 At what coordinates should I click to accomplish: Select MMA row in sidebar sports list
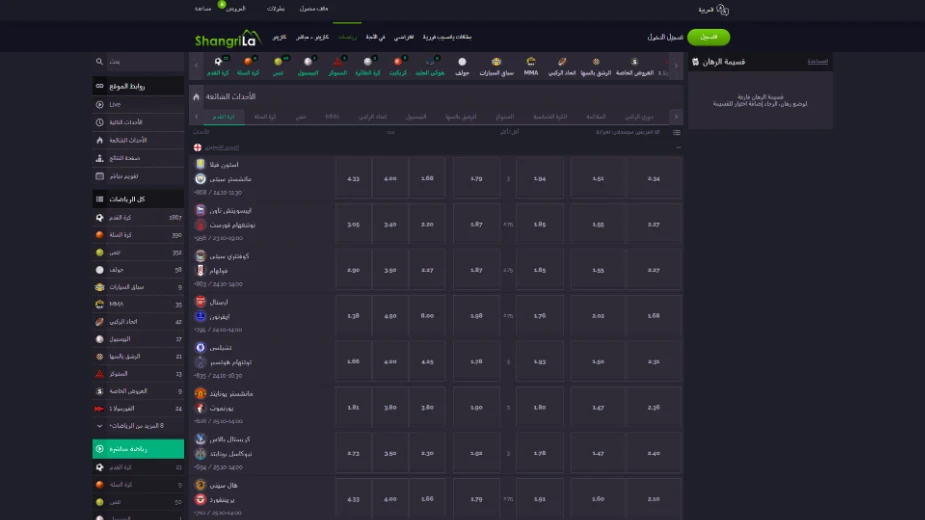[138, 305]
